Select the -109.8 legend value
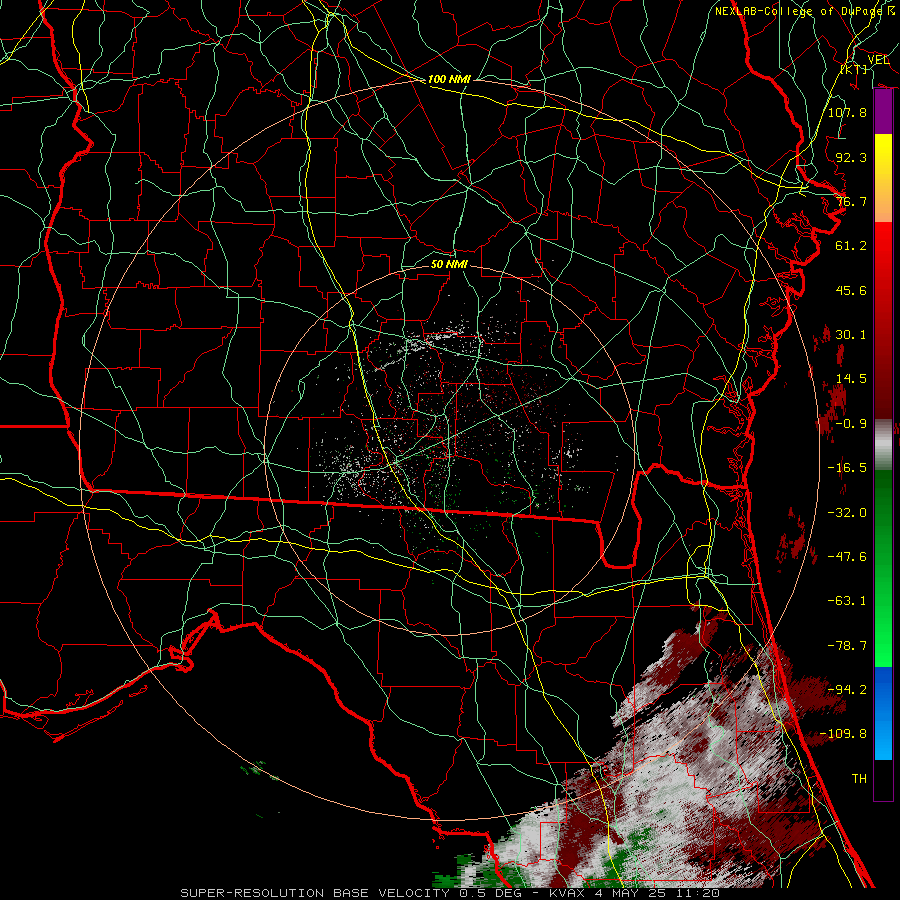 tap(843, 734)
